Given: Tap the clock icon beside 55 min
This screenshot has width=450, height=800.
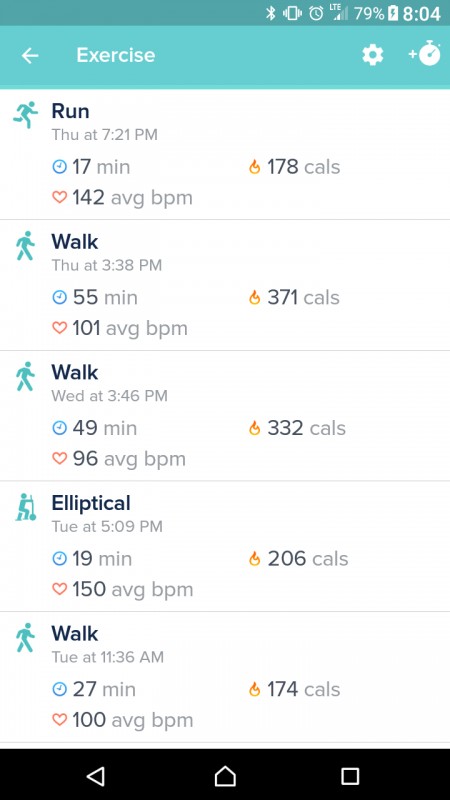Looking at the screenshot, I should click(60, 297).
